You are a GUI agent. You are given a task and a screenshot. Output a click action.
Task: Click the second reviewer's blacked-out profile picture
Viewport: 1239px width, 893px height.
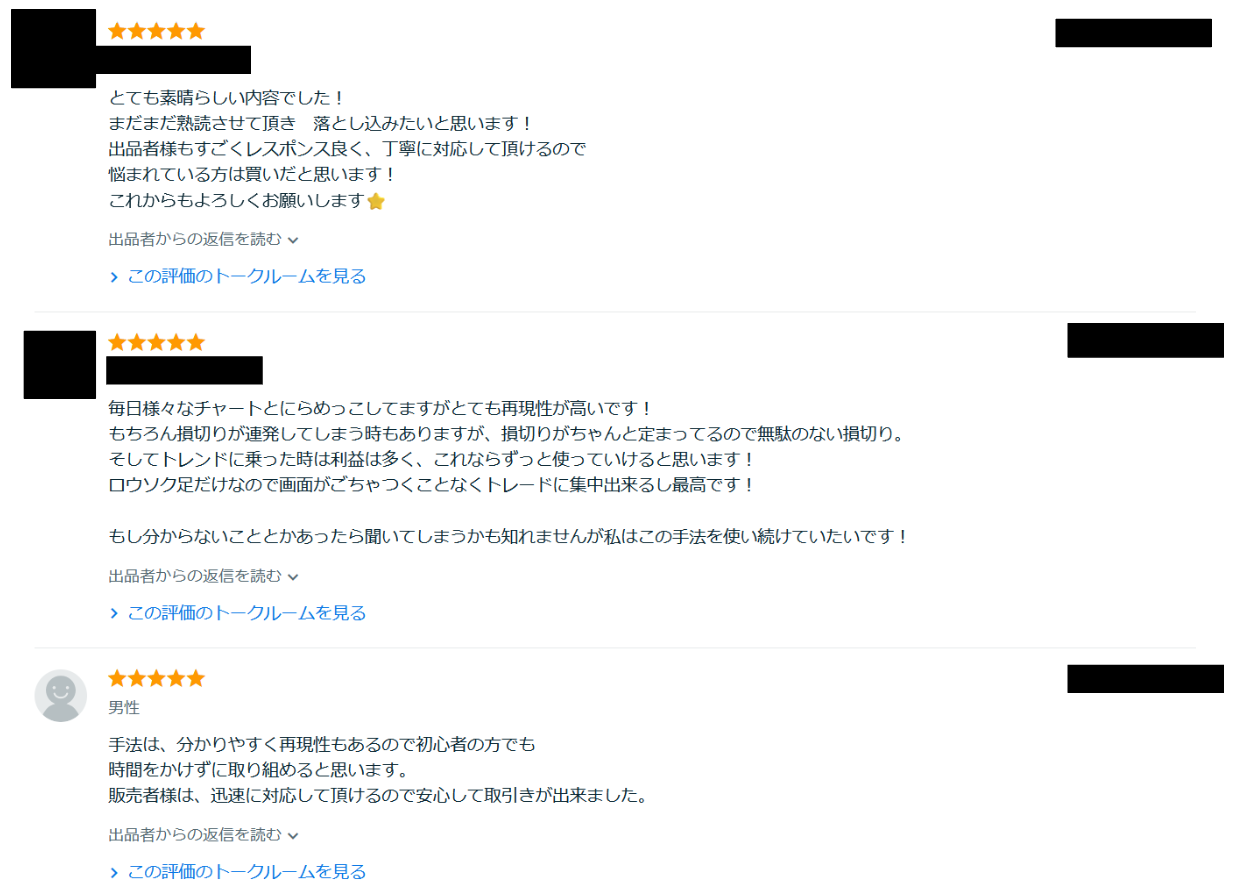[59, 364]
